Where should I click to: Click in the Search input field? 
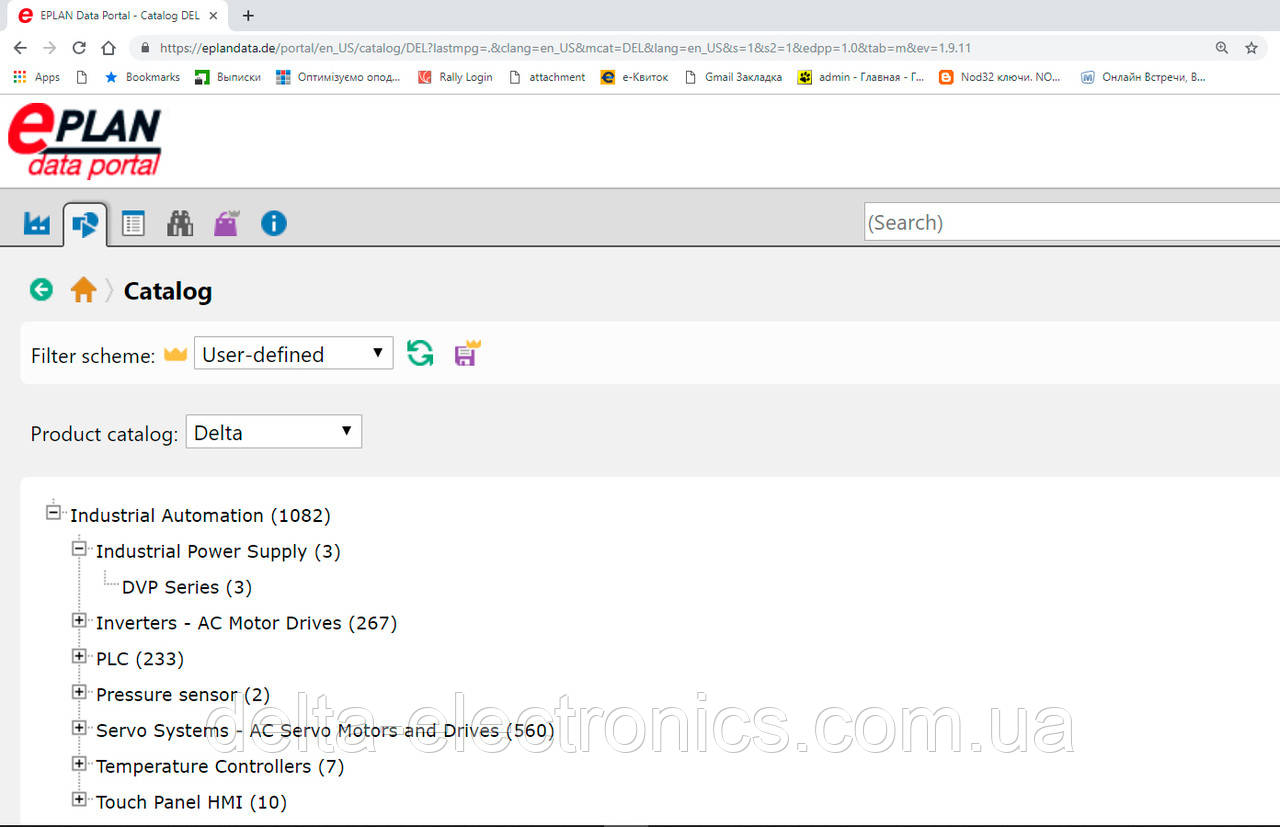click(x=1072, y=222)
